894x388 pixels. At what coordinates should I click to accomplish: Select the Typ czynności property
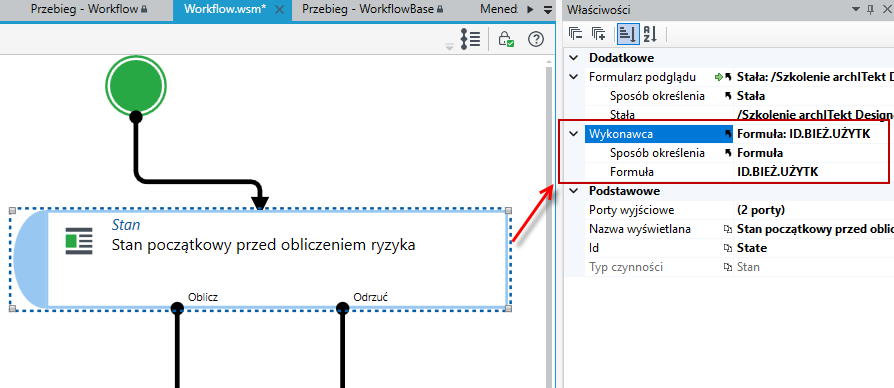pyautogui.click(x=625, y=267)
